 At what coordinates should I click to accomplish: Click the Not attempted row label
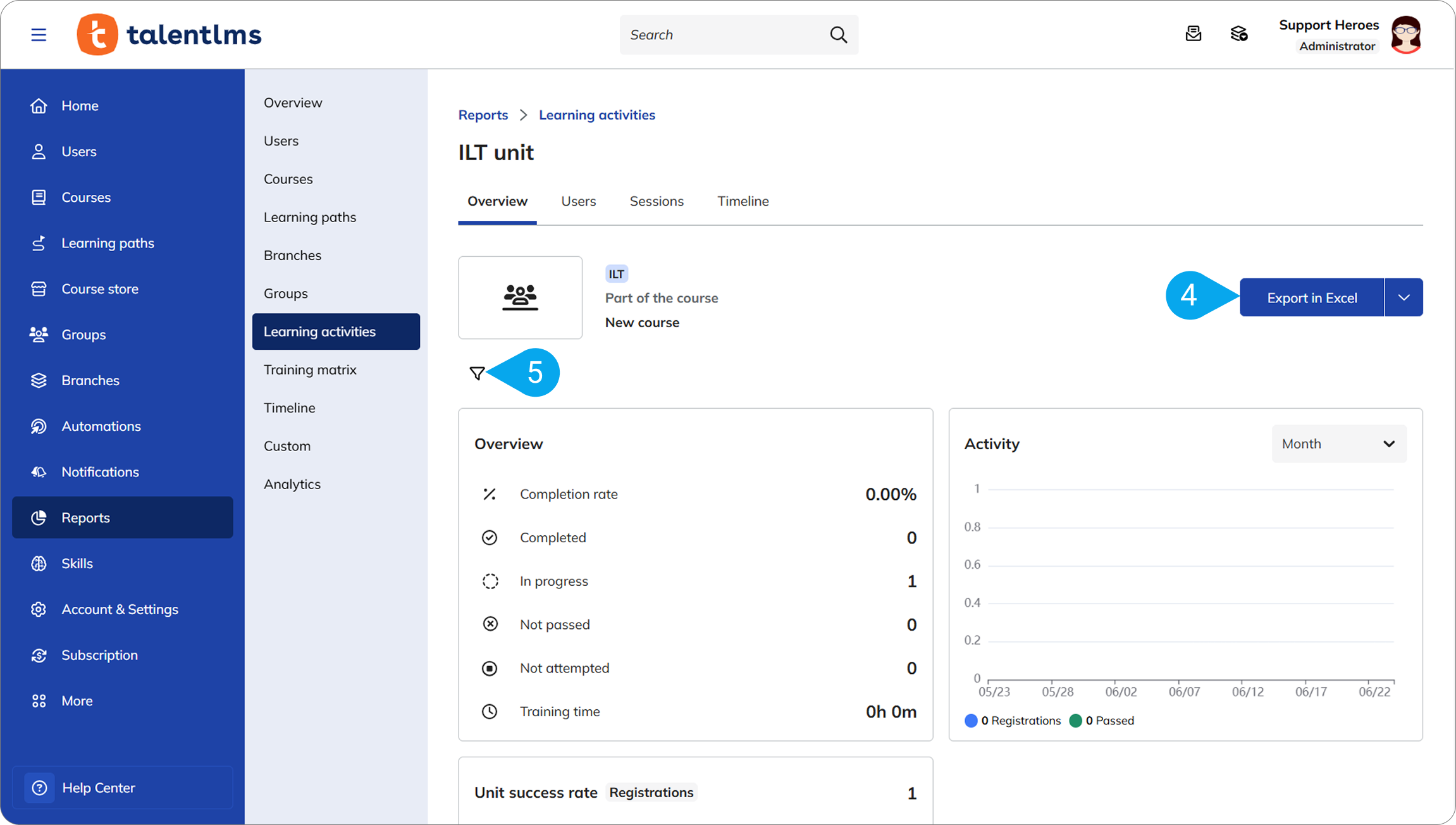pyautogui.click(x=564, y=668)
